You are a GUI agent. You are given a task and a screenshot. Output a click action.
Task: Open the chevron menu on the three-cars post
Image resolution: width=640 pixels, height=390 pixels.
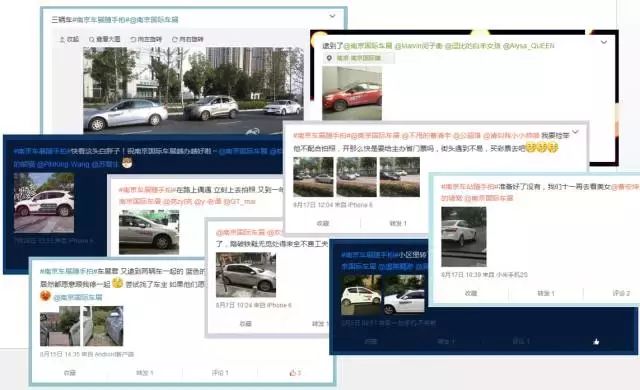332,16
